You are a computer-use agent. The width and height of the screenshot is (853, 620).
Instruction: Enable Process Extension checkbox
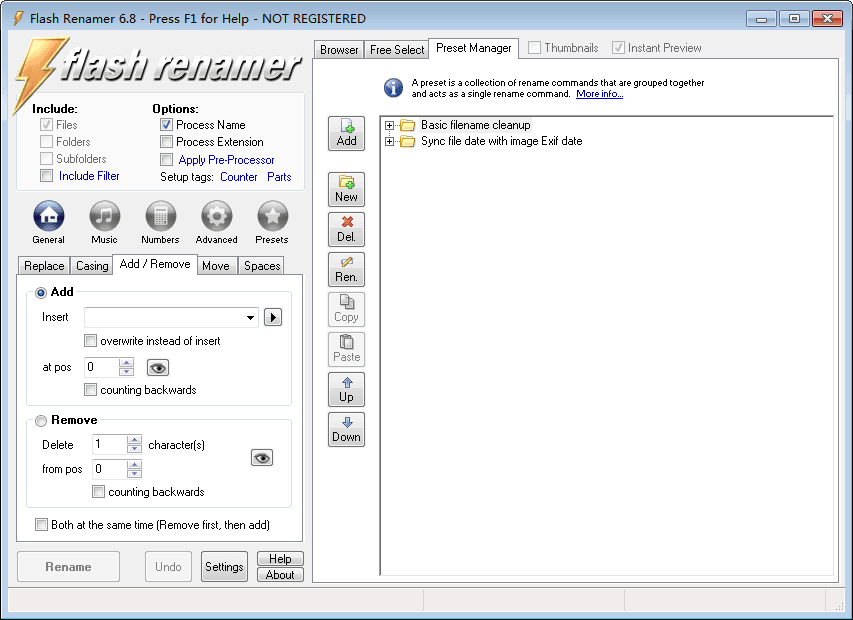(167, 142)
